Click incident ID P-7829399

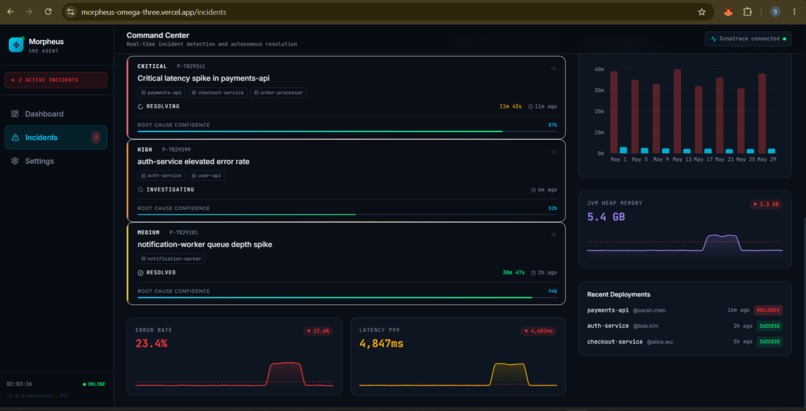(176, 150)
